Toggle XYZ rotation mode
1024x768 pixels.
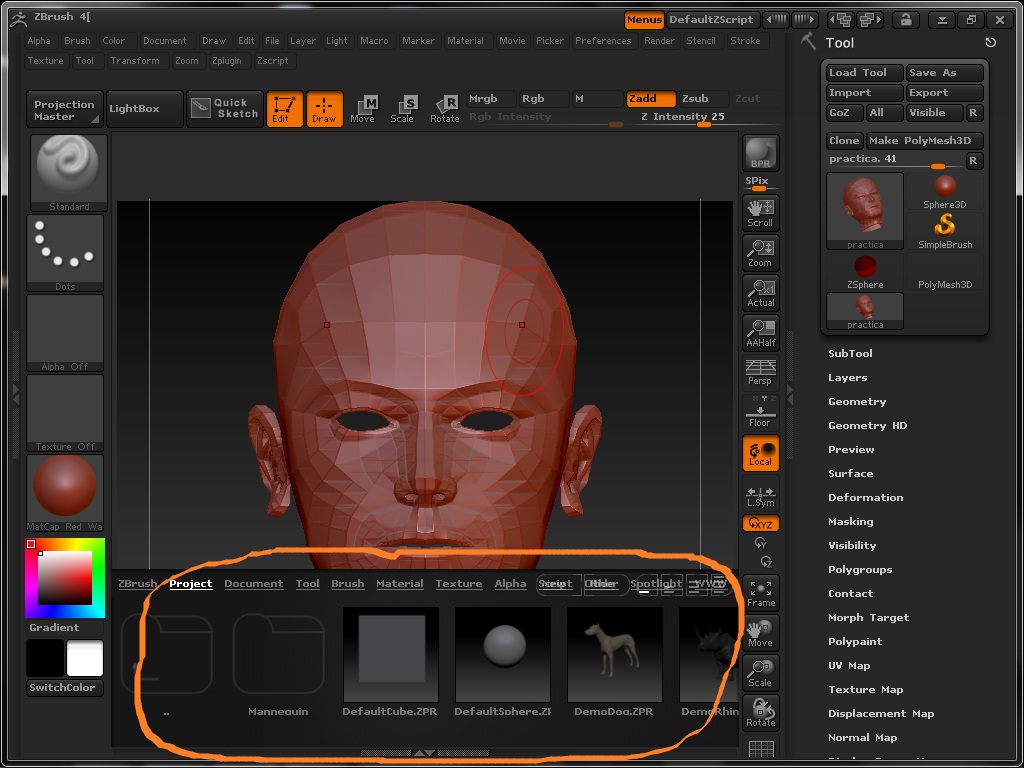click(760, 523)
